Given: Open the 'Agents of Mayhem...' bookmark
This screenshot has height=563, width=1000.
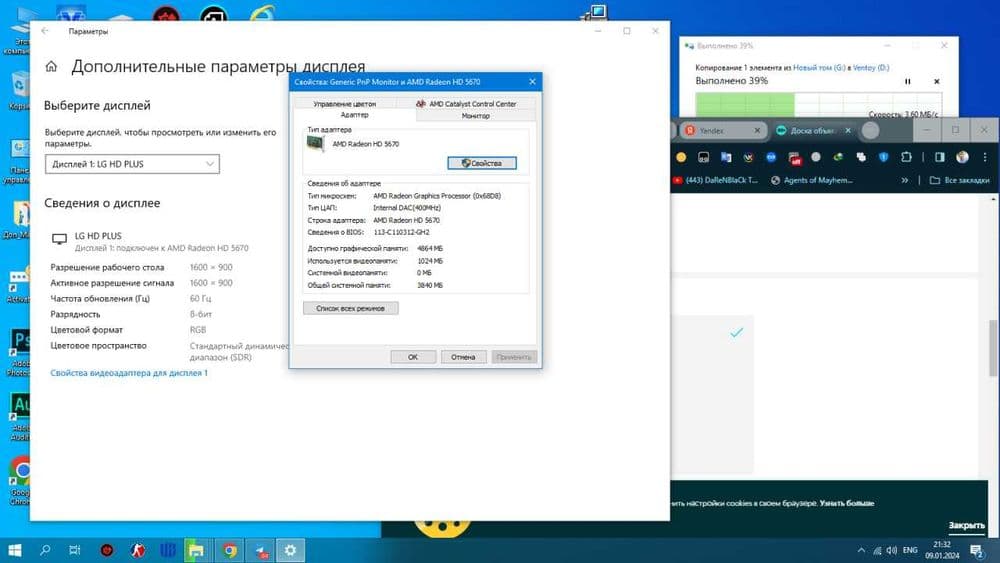Looking at the screenshot, I should 812,180.
